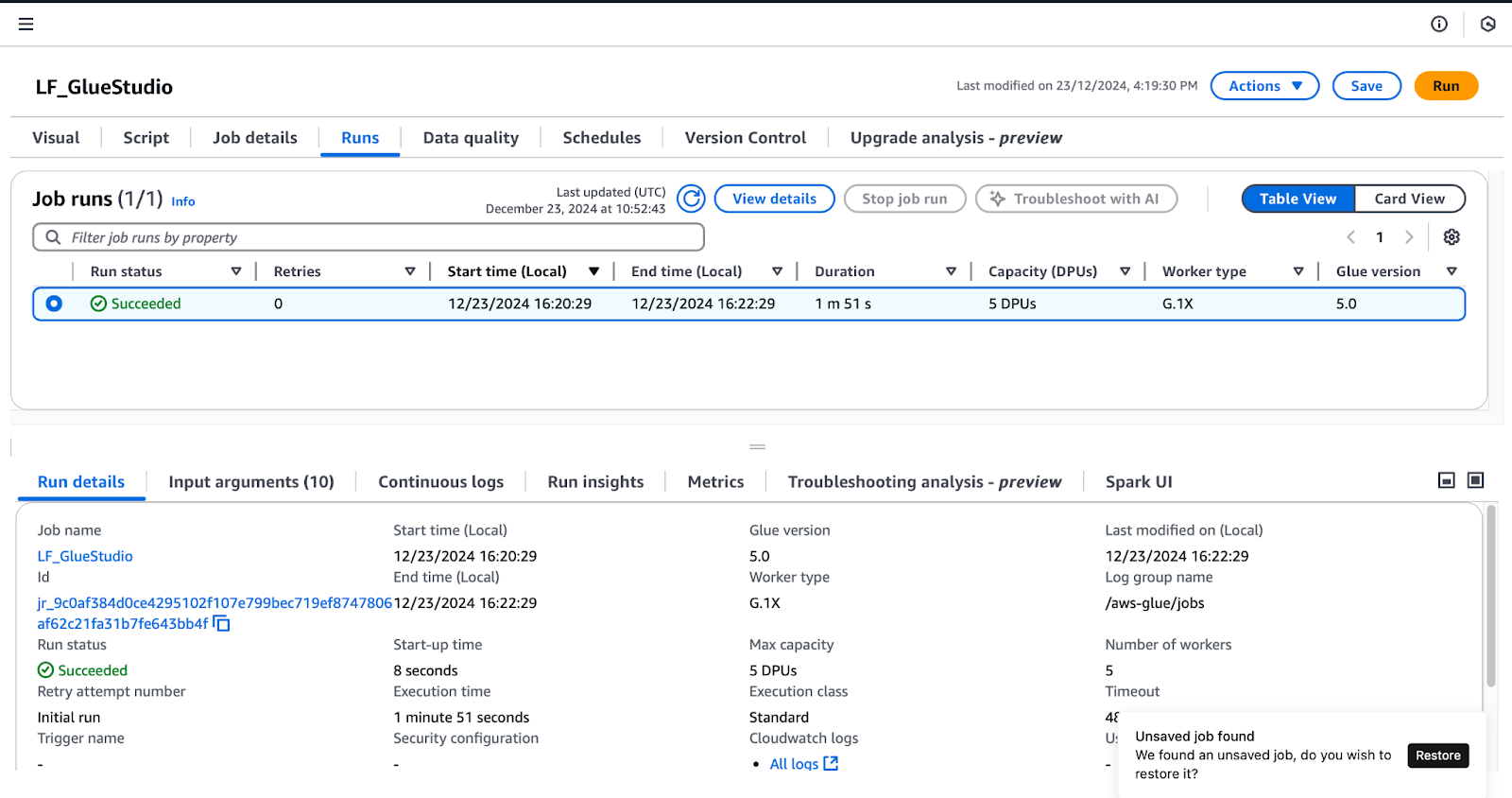Open the Schedules tab
The image size is (1512, 798).
click(x=601, y=138)
